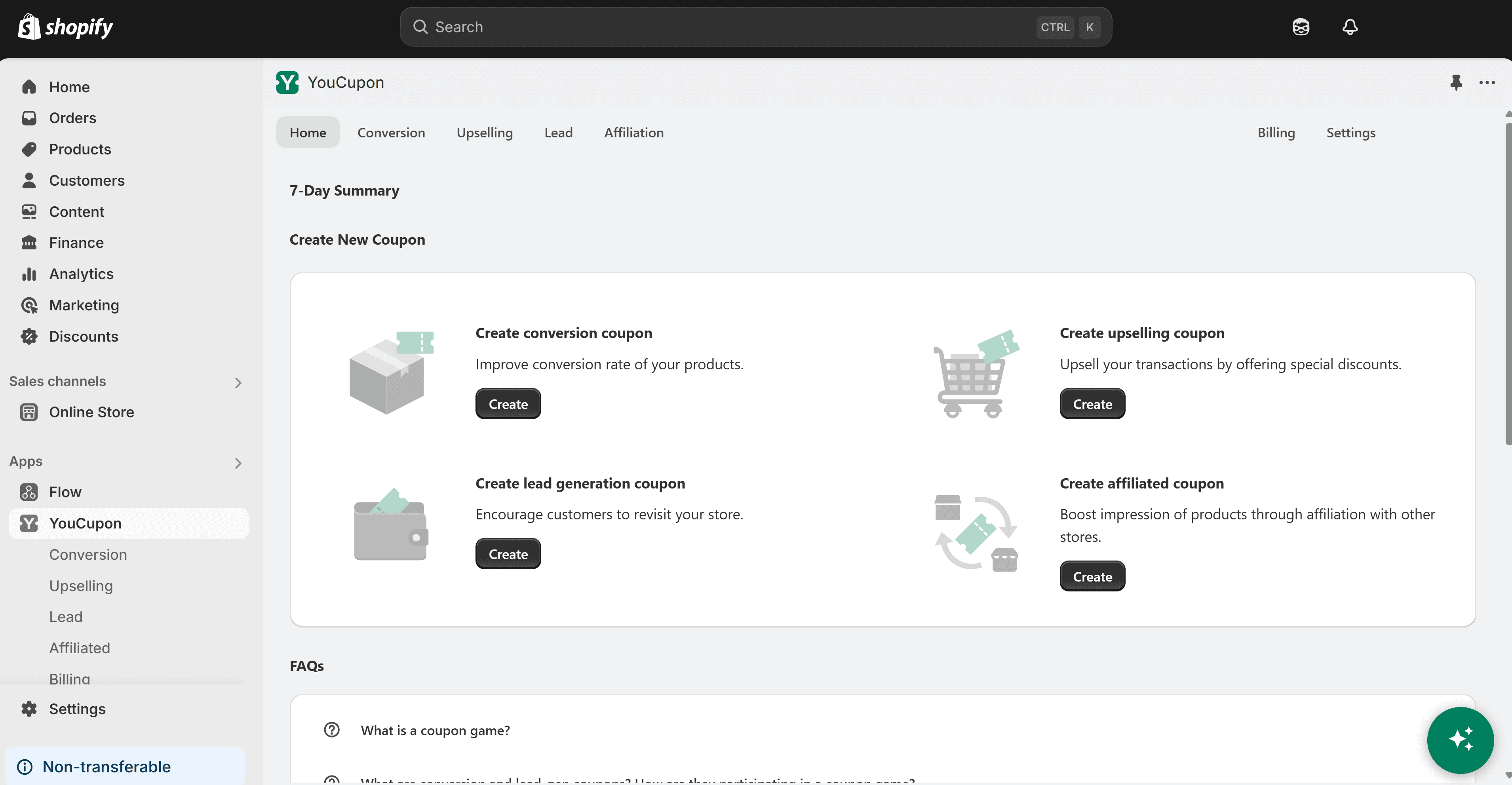The width and height of the screenshot is (1512, 785).
Task: Open Lead under YouCupon sidebar
Action: tap(66, 617)
